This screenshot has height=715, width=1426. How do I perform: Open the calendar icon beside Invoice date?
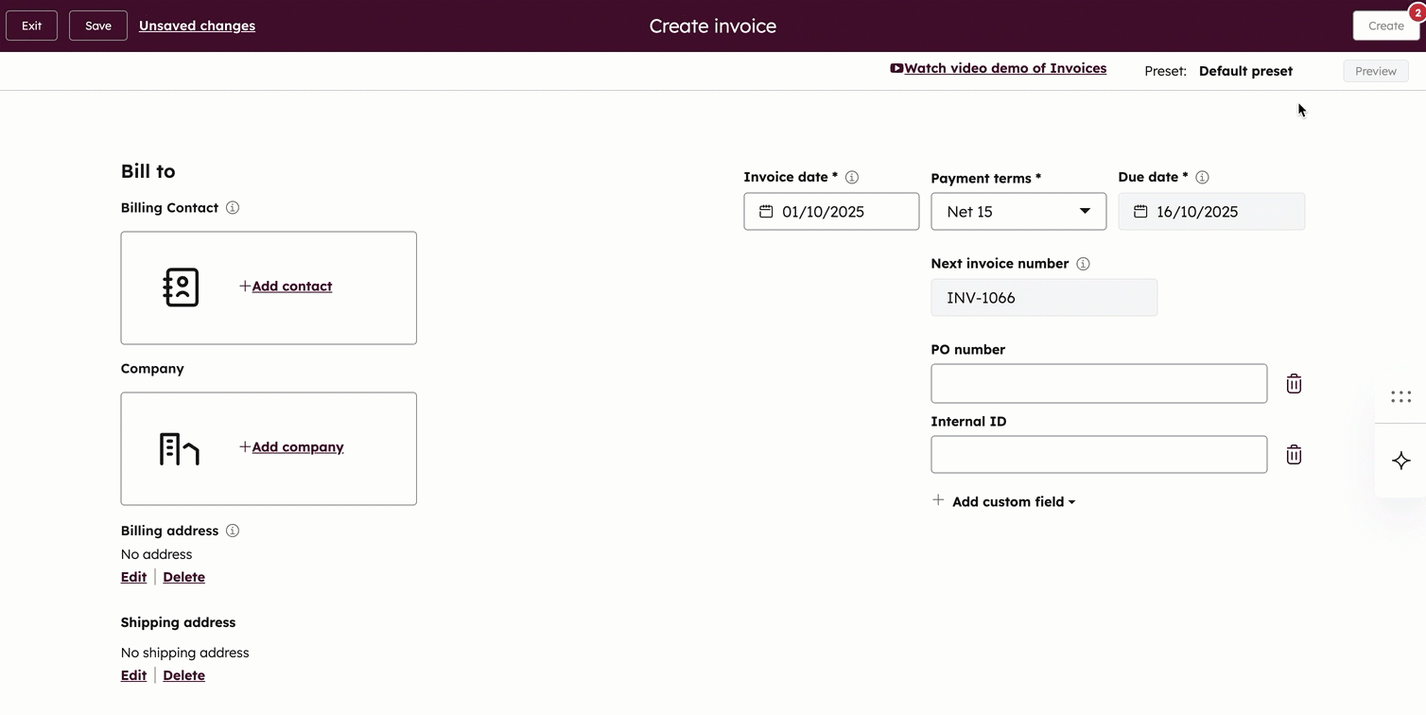click(x=765, y=211)
